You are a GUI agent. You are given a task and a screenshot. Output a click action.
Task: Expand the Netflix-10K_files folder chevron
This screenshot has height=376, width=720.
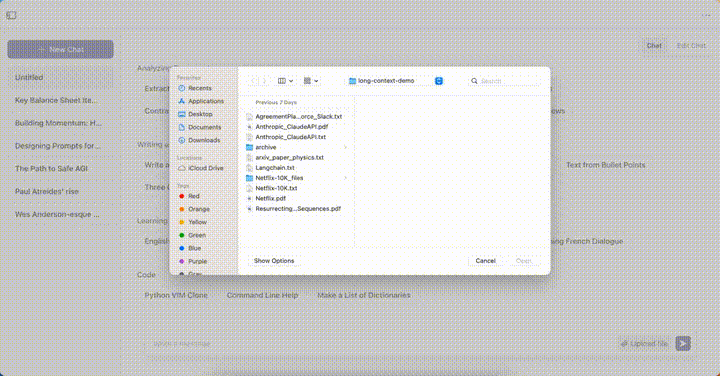point(345,178)
